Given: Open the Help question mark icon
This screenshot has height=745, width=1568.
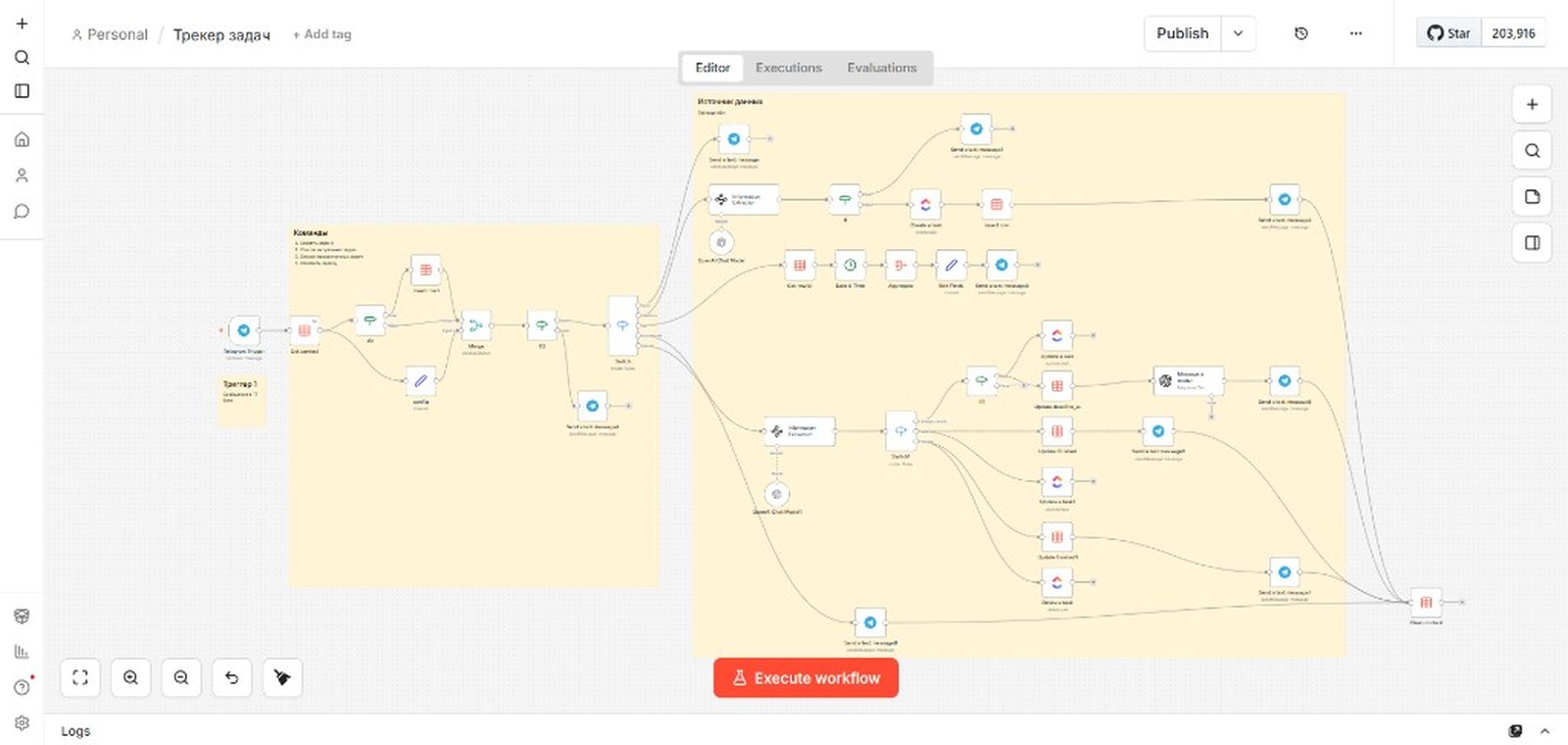Looking at the screenshot, I should (x=22, y=687).
